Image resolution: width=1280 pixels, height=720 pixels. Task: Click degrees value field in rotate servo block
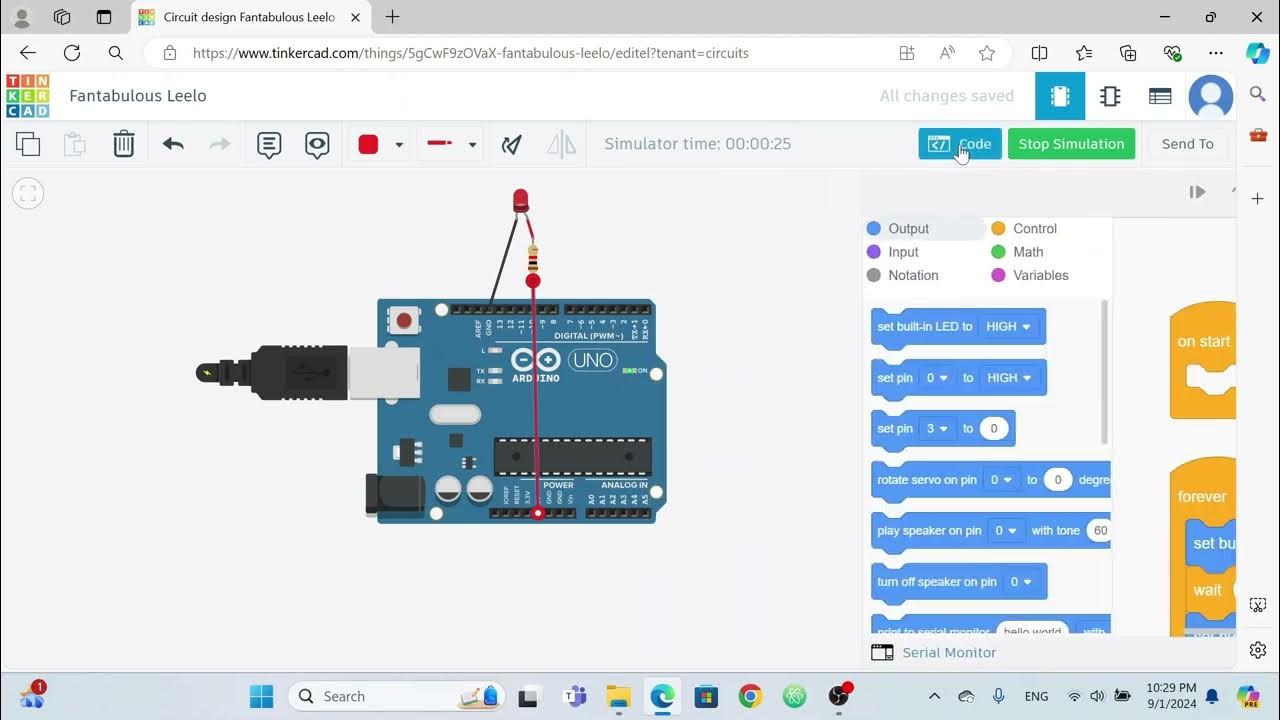[x=1058, y=480]
